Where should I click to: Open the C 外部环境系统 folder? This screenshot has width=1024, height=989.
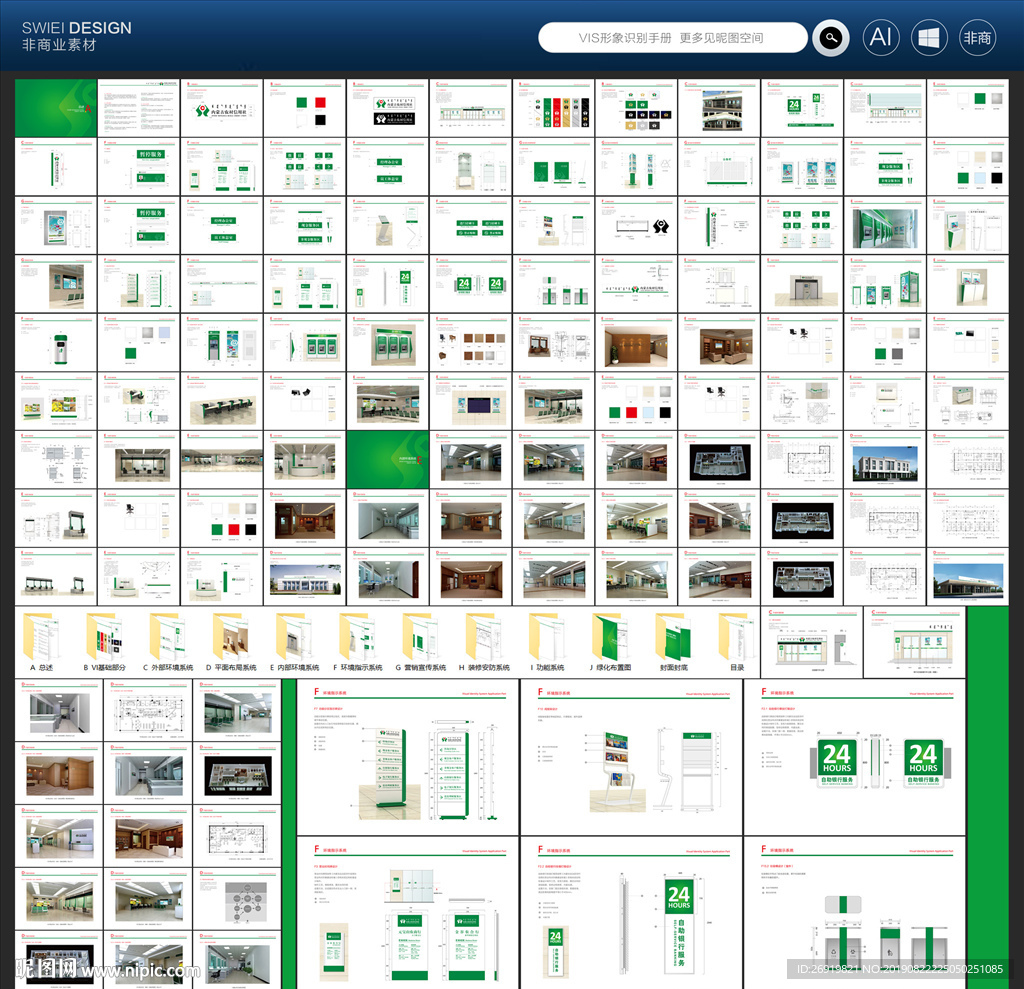coord(168,641)
